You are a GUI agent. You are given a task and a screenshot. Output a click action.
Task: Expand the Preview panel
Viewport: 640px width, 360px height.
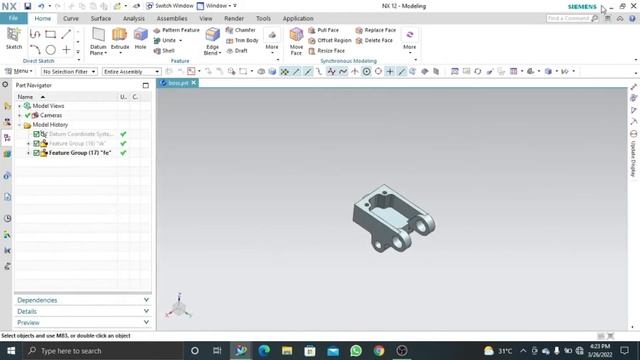(83, 322)
